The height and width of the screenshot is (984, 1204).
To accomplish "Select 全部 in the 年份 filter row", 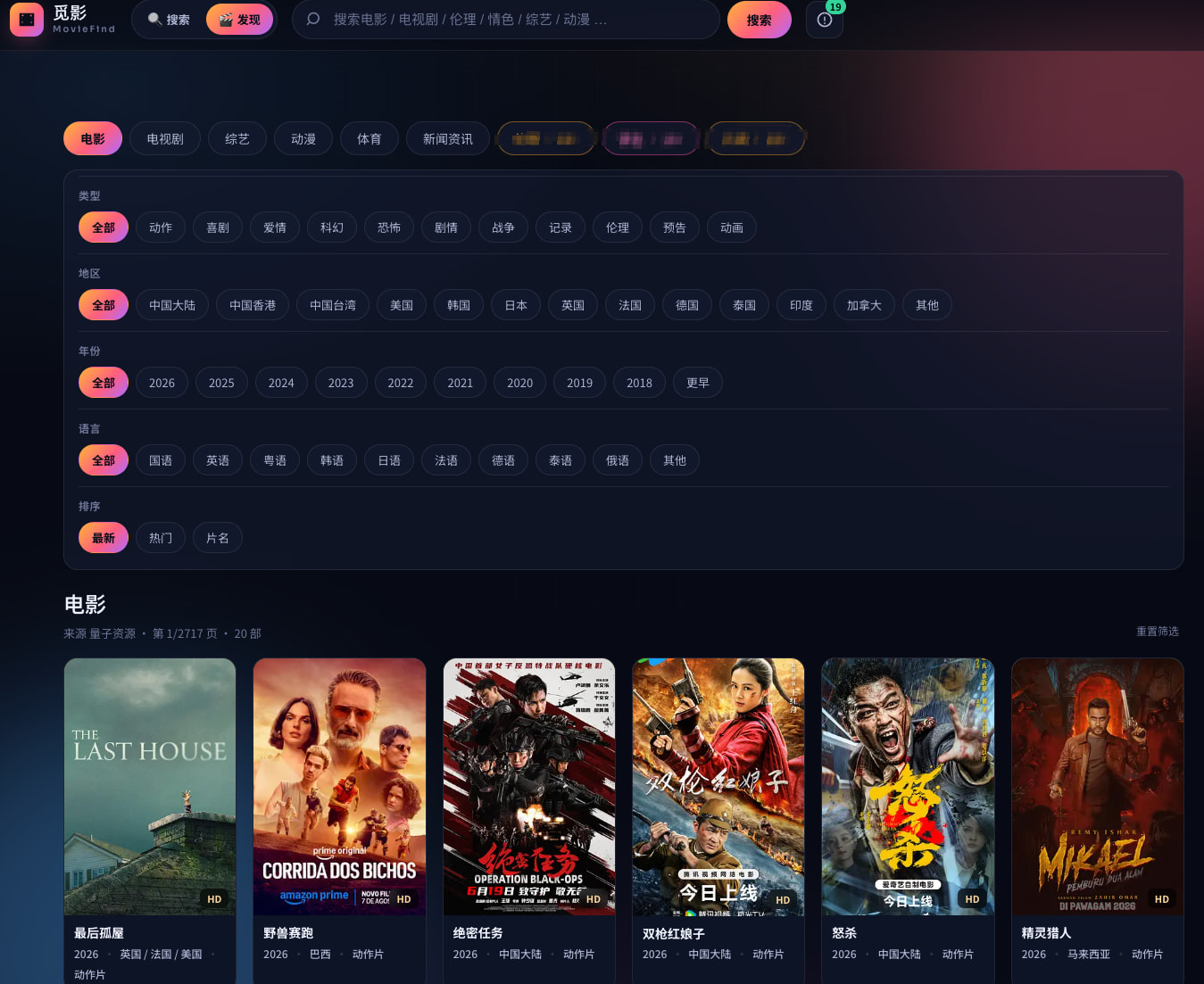I will click(104, 383).
